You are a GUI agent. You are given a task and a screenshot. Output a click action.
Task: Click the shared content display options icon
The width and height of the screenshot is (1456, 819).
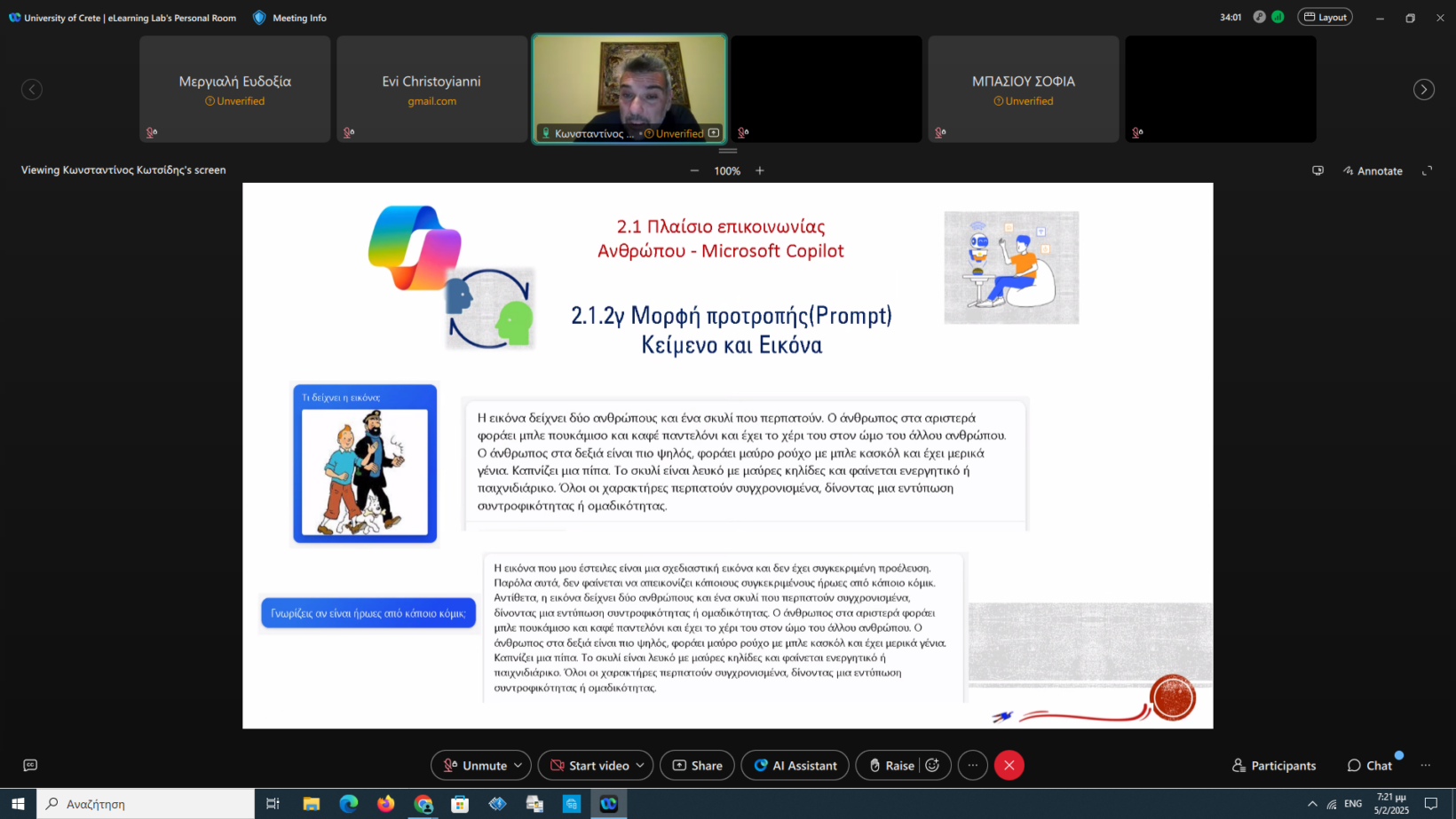coord(1318,170)
